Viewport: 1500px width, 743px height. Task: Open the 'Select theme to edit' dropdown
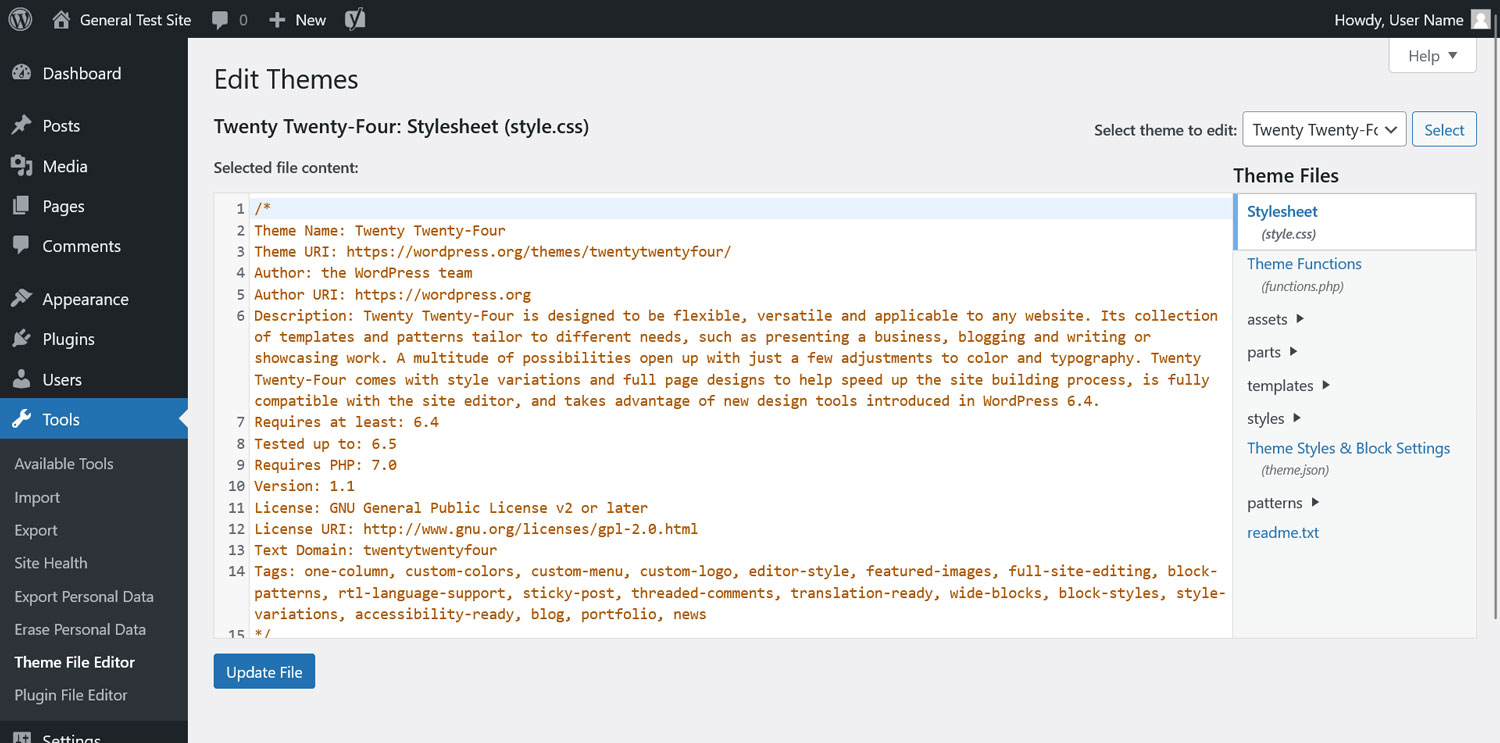(x=1324, y=129)
